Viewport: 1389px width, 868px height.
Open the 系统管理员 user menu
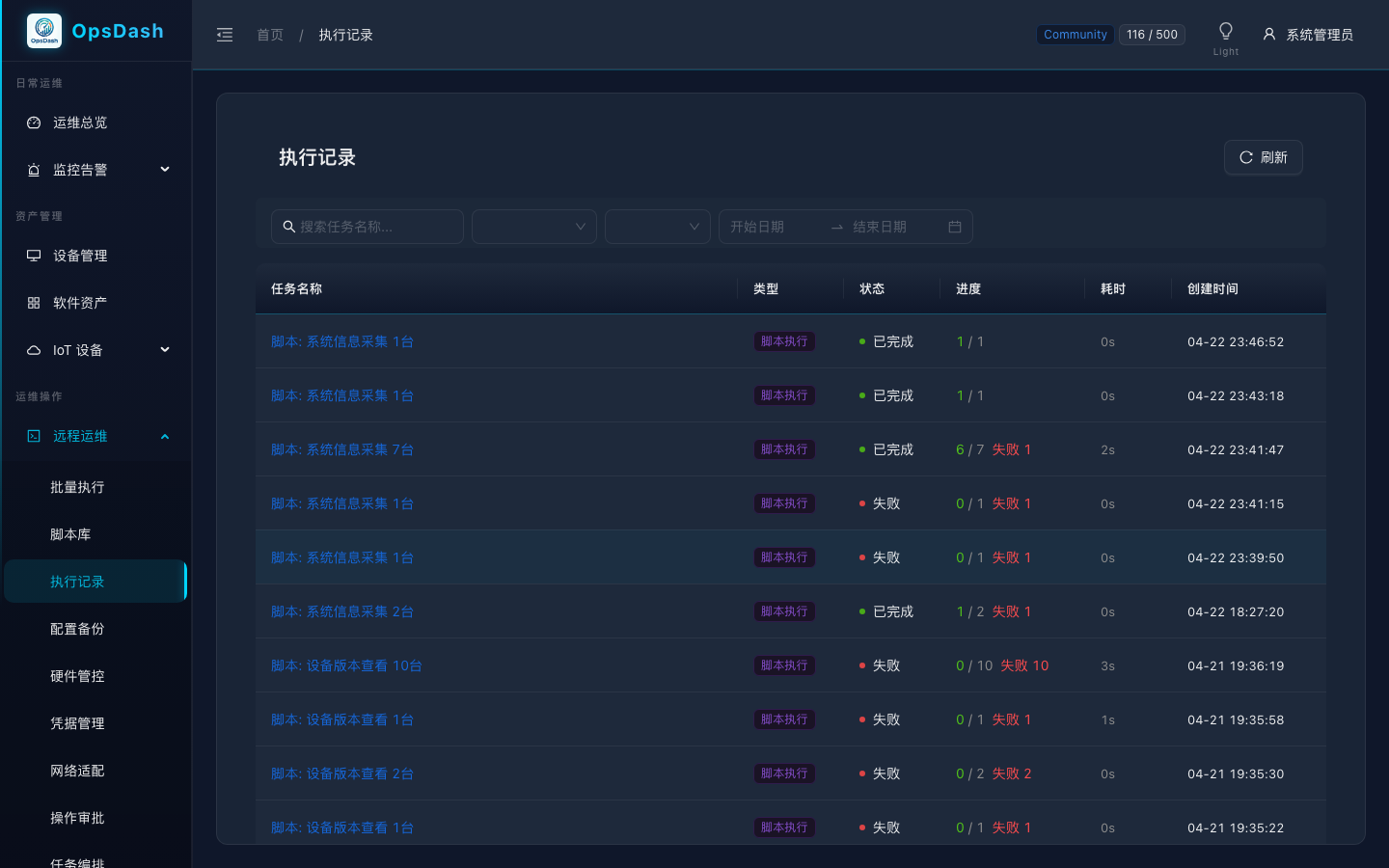[1307, 35]
